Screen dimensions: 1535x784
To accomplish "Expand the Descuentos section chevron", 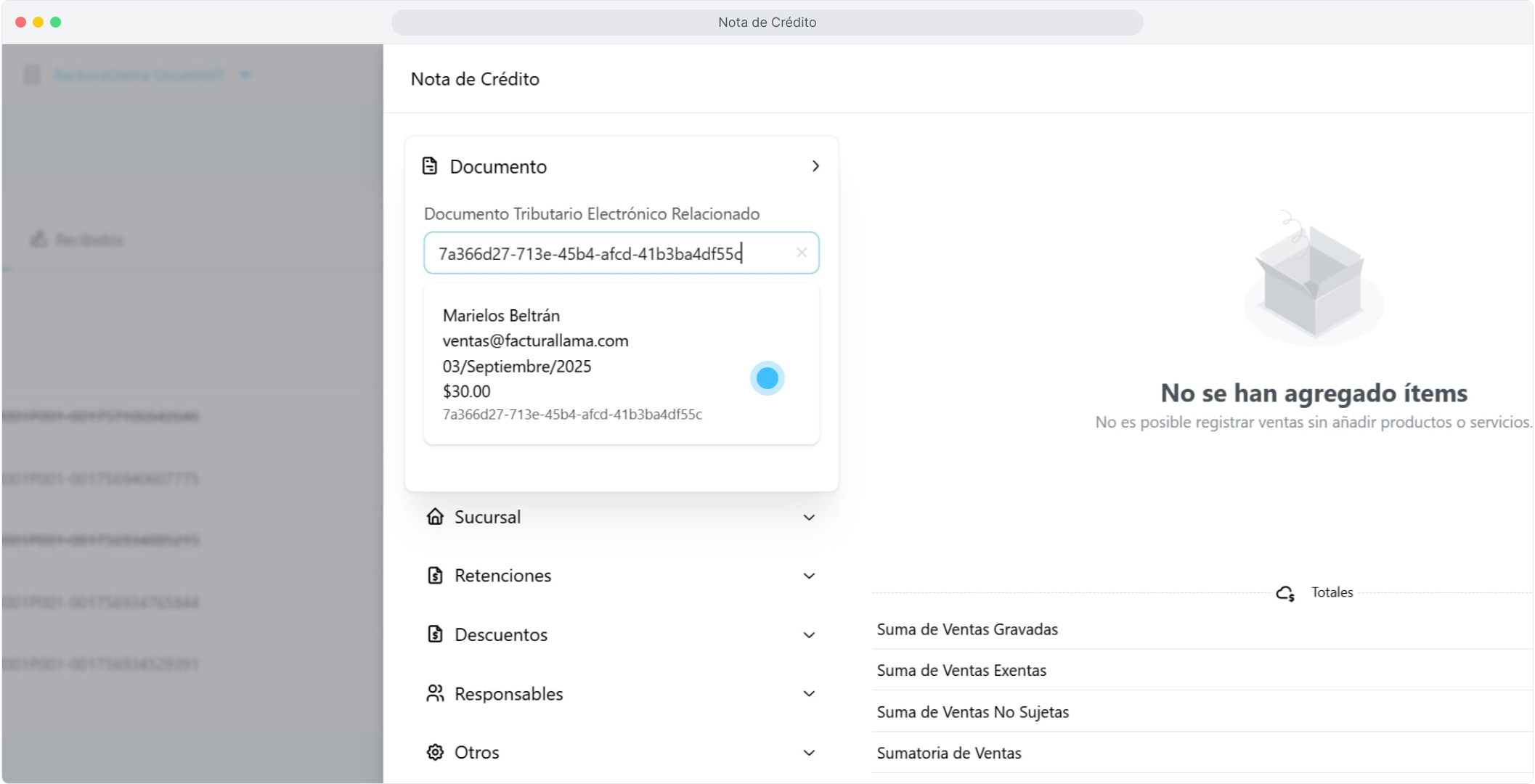I will 809,635.
